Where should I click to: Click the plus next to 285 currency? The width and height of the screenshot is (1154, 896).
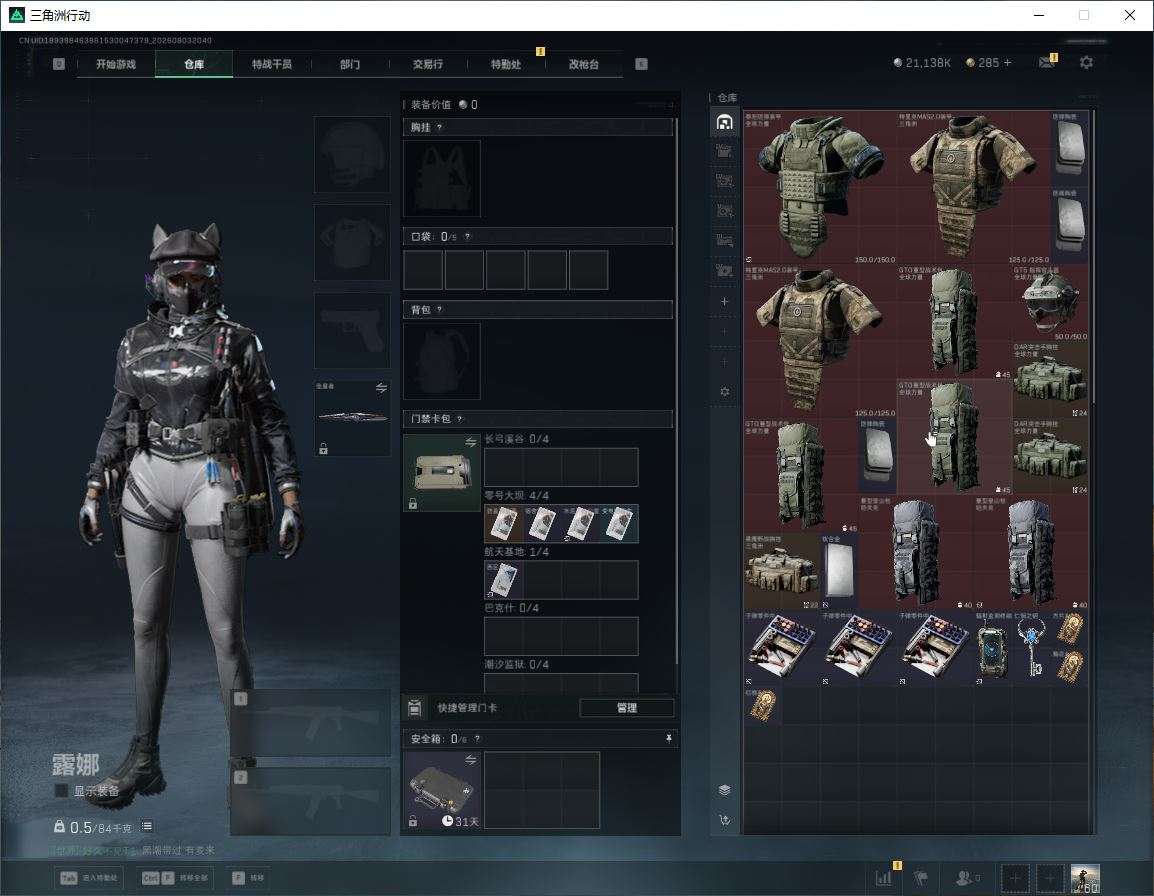(x=1008, y=63)
